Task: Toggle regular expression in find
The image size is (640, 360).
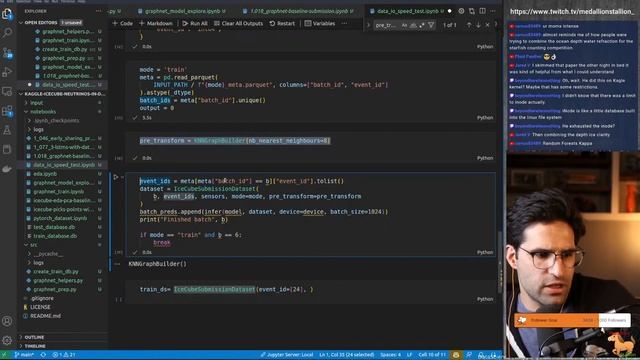Action: click(422, 25)
